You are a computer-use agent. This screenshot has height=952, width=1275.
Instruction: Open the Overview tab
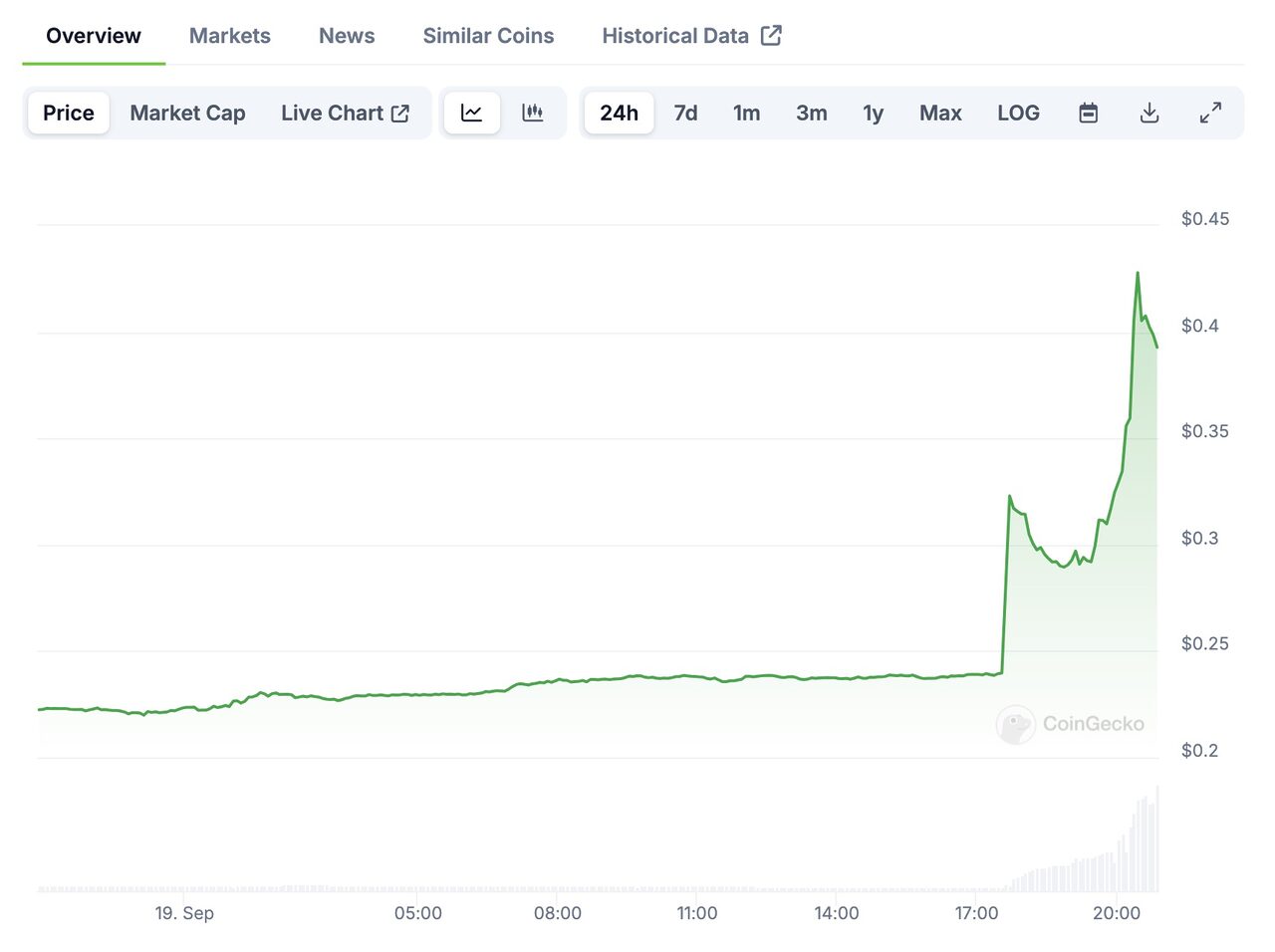94,36
